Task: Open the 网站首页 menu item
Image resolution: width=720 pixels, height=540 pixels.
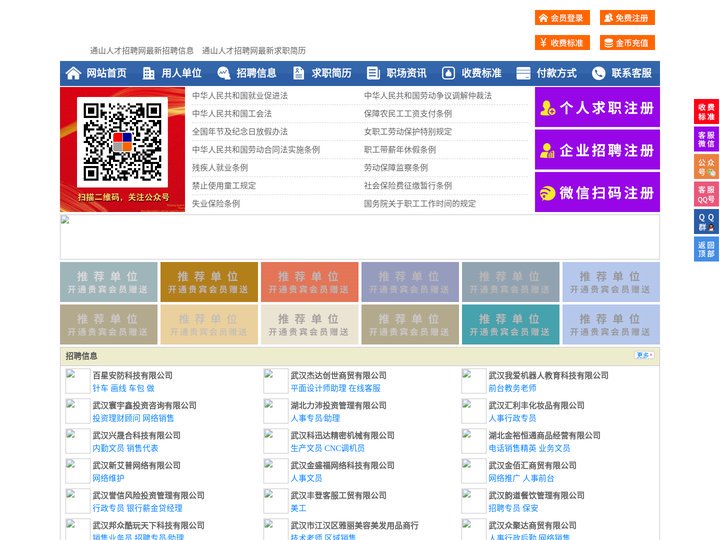Action: [107, 73]
